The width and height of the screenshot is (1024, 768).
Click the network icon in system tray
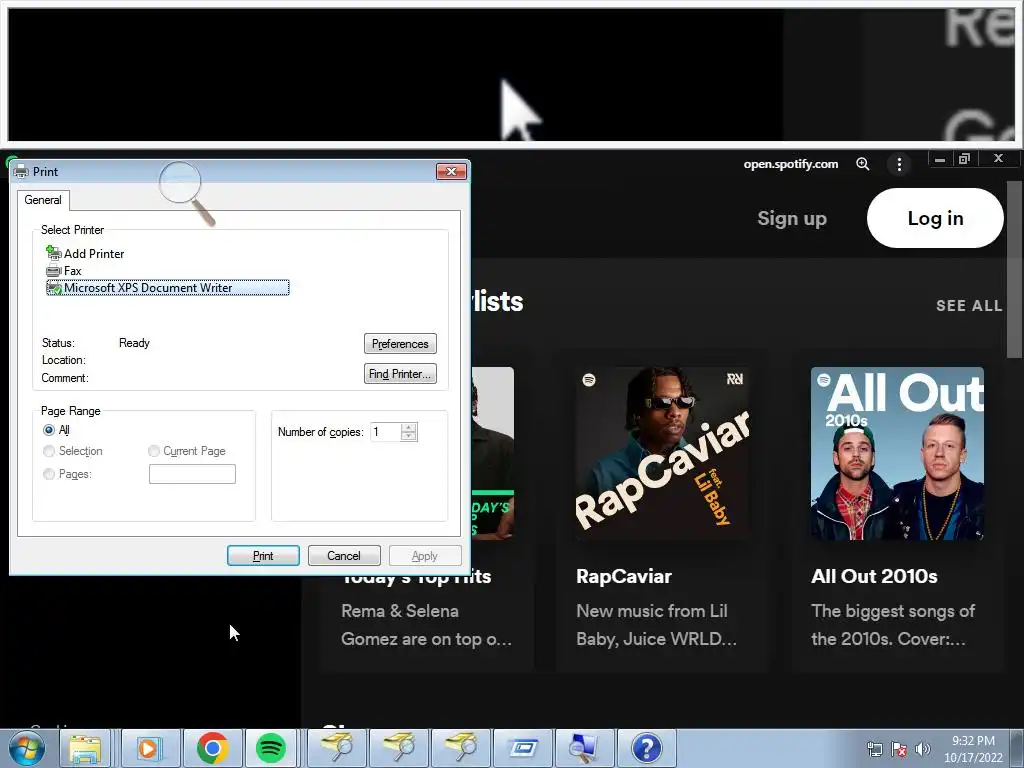874,749
